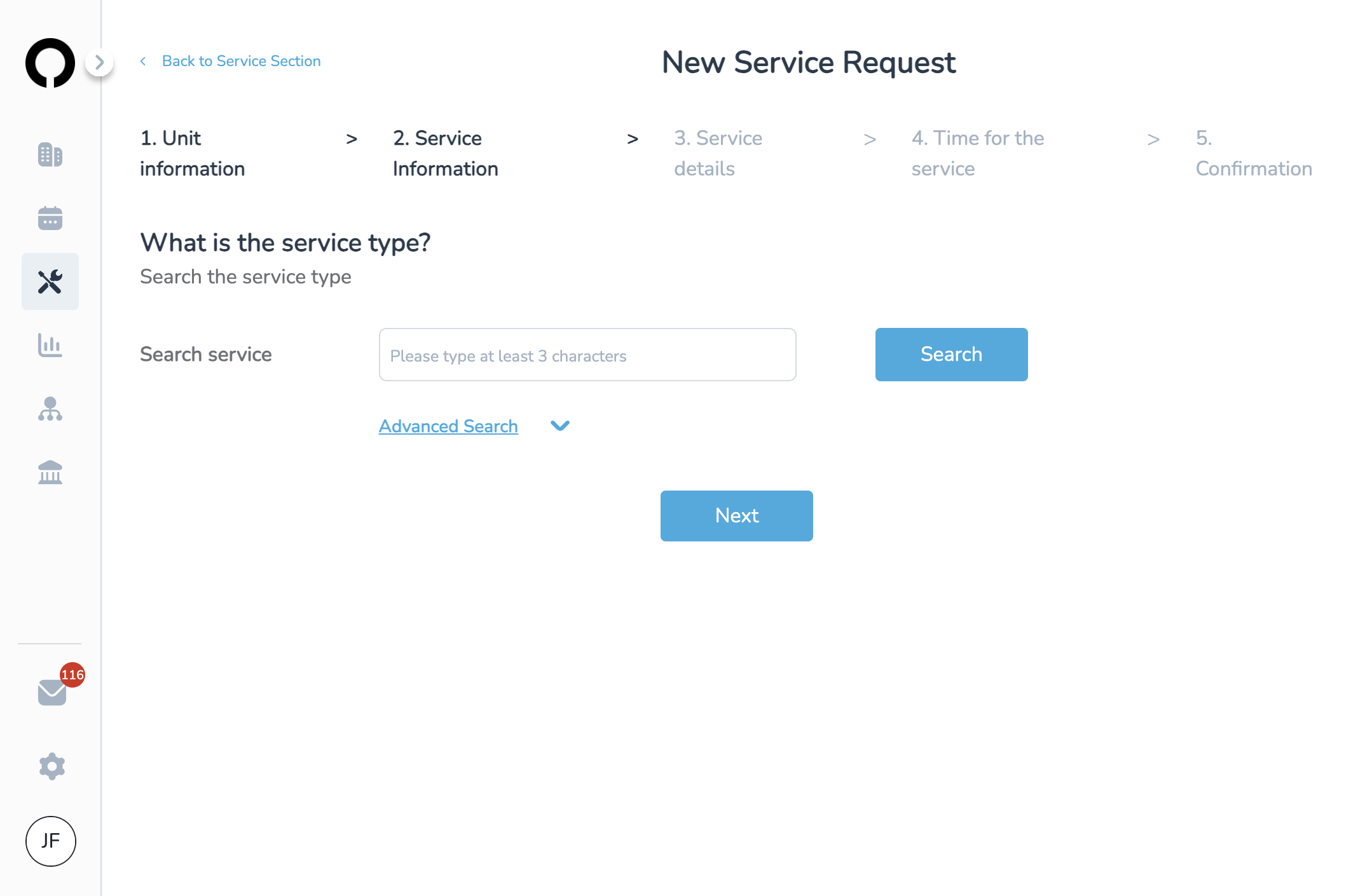This screenshot has width=1372, height=896.
Task: Select the wrench and screwdriver services icon
Action: [x=50, y=282]
